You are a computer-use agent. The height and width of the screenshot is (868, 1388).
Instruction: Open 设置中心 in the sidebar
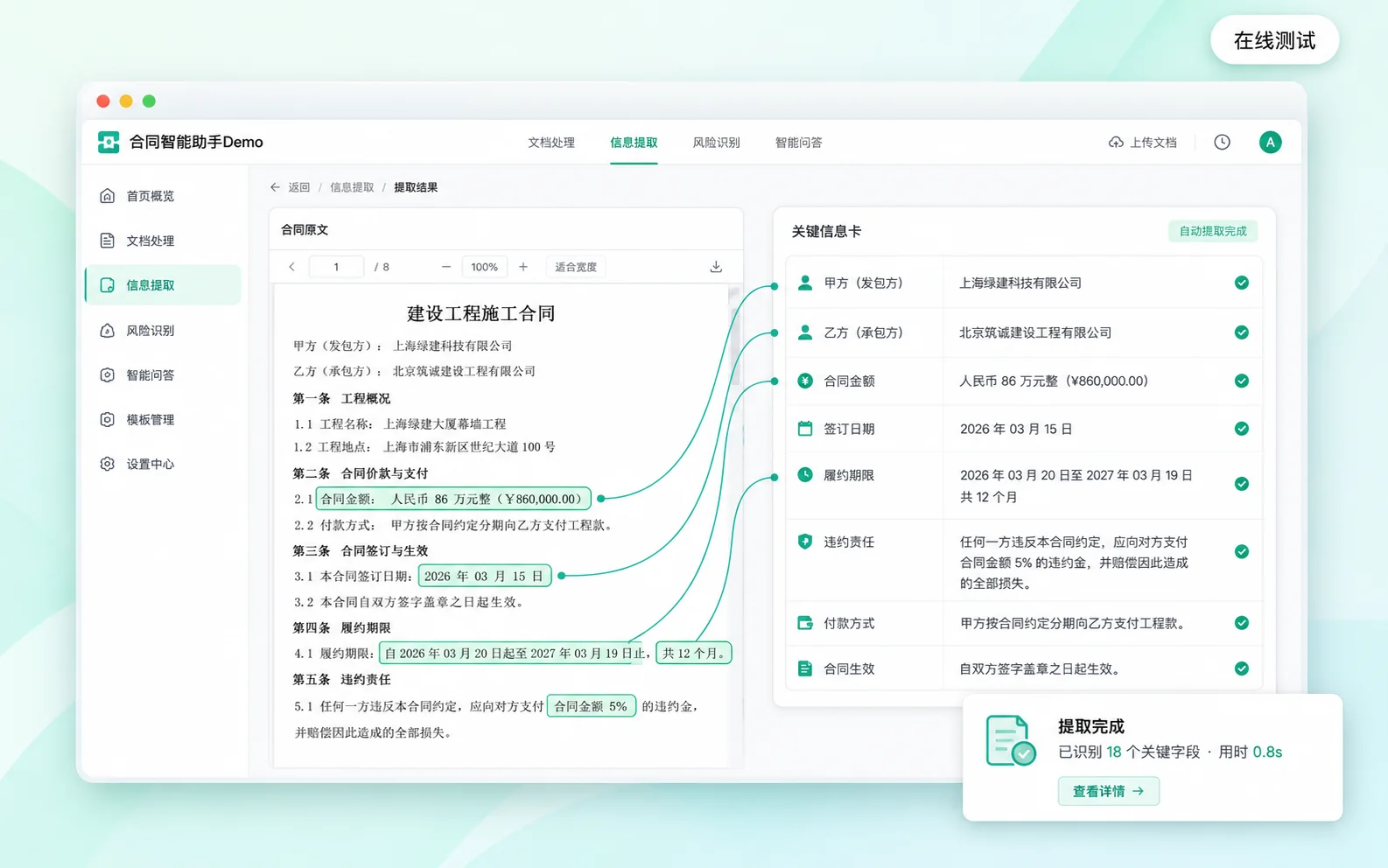(163, 465)
